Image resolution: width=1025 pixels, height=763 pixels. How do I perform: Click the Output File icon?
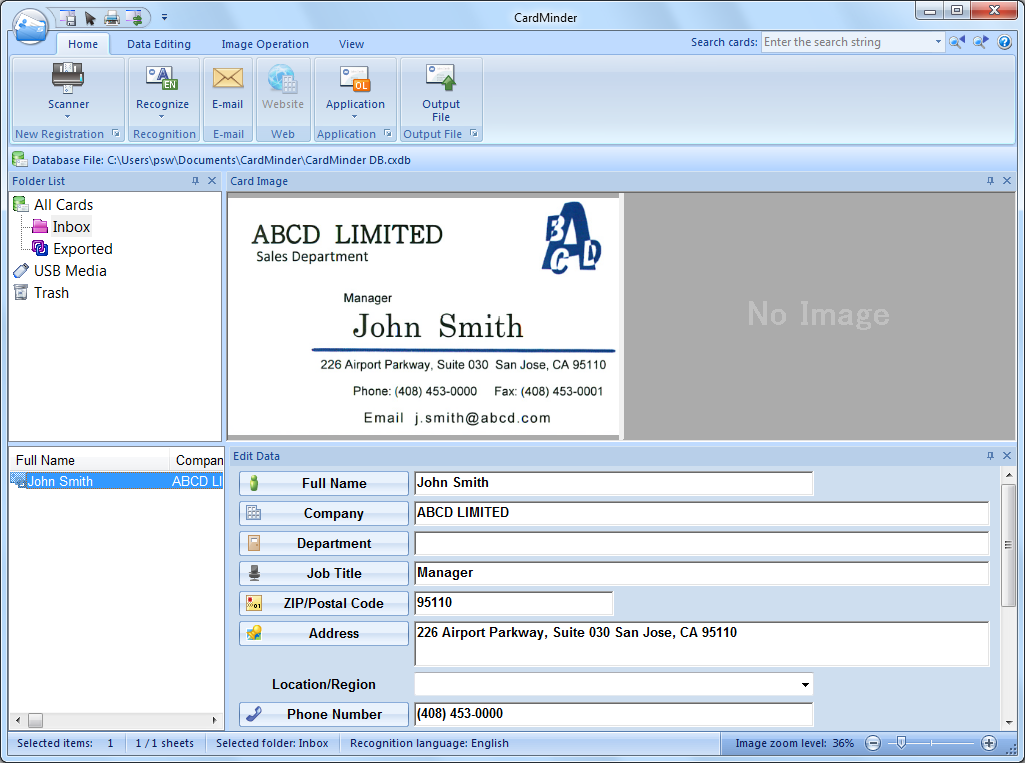(441, 77)
